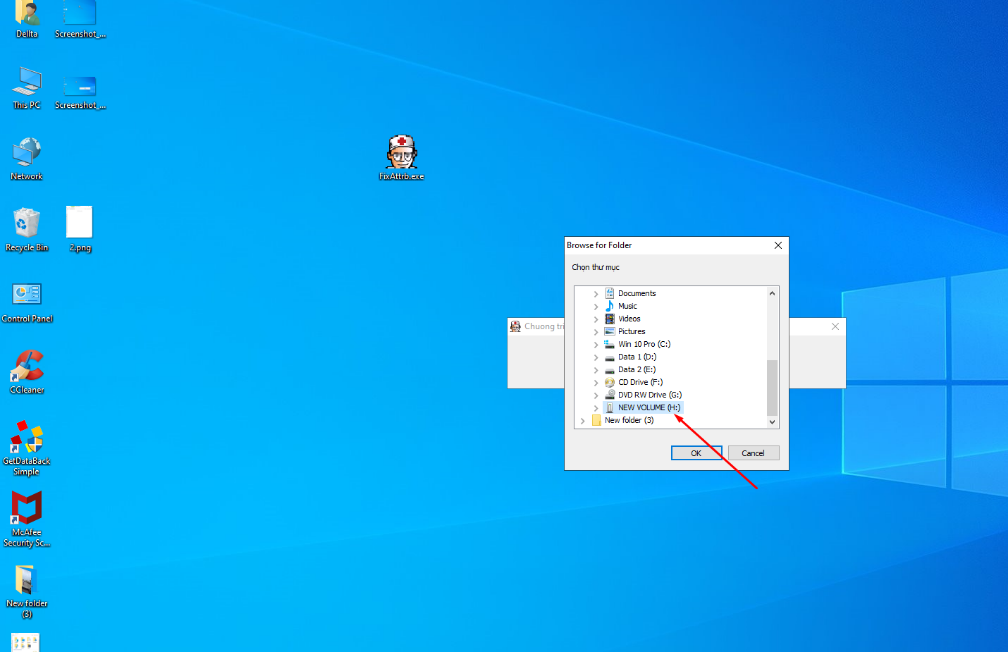Click the Pictures icon in tree
The width and height of the screenshot is (1008, 652).
609,331
